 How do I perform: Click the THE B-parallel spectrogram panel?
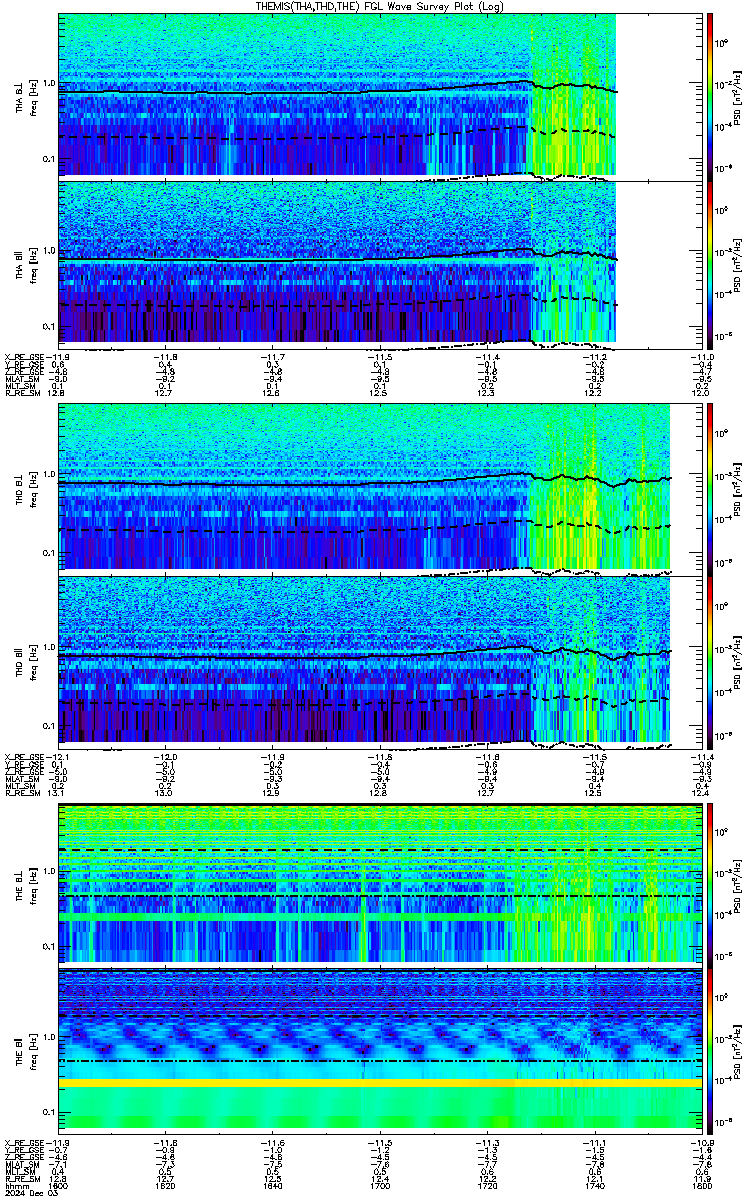(x=380, y=1050)
